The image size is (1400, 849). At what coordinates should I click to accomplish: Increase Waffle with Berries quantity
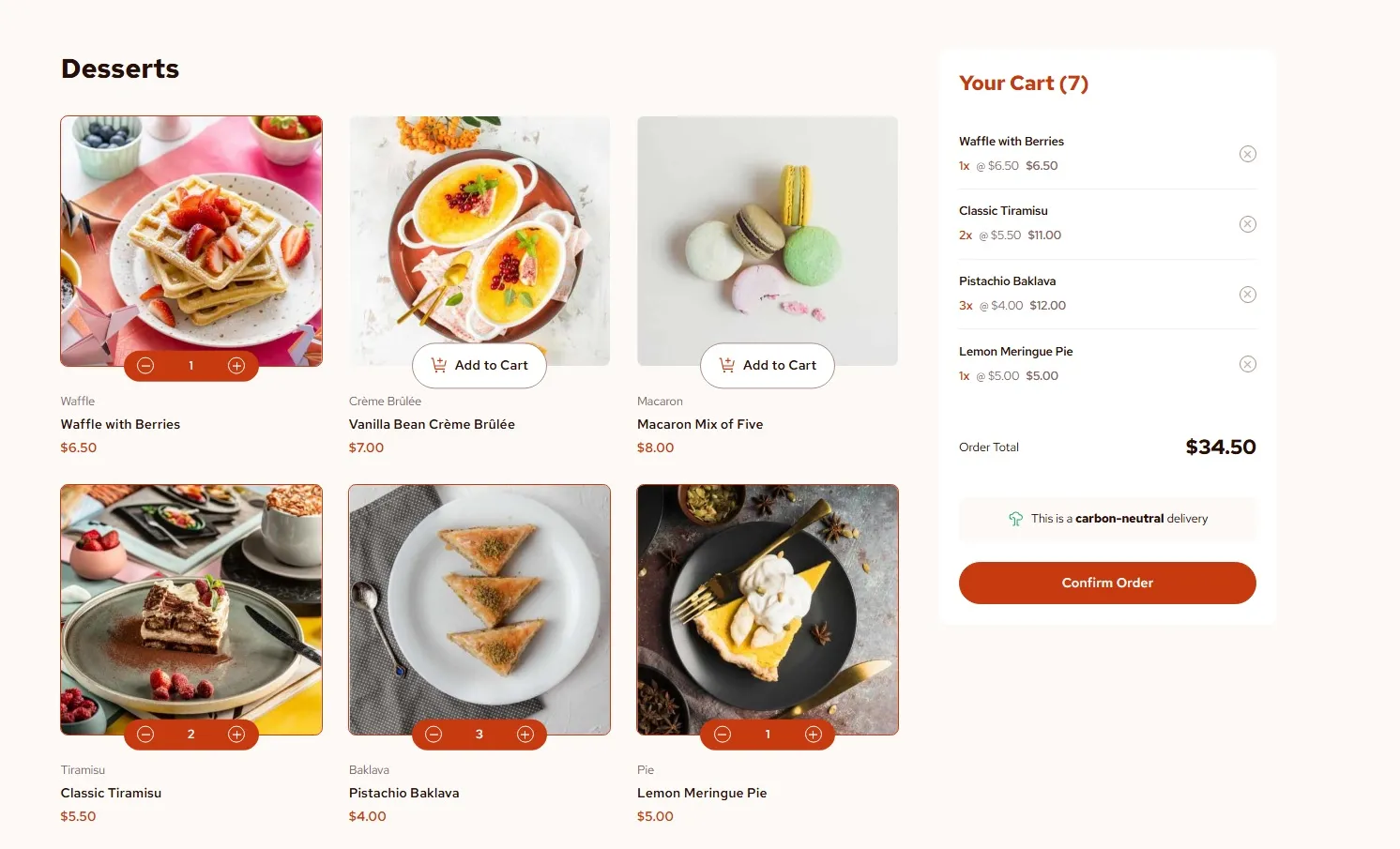(x=236, y=366)
